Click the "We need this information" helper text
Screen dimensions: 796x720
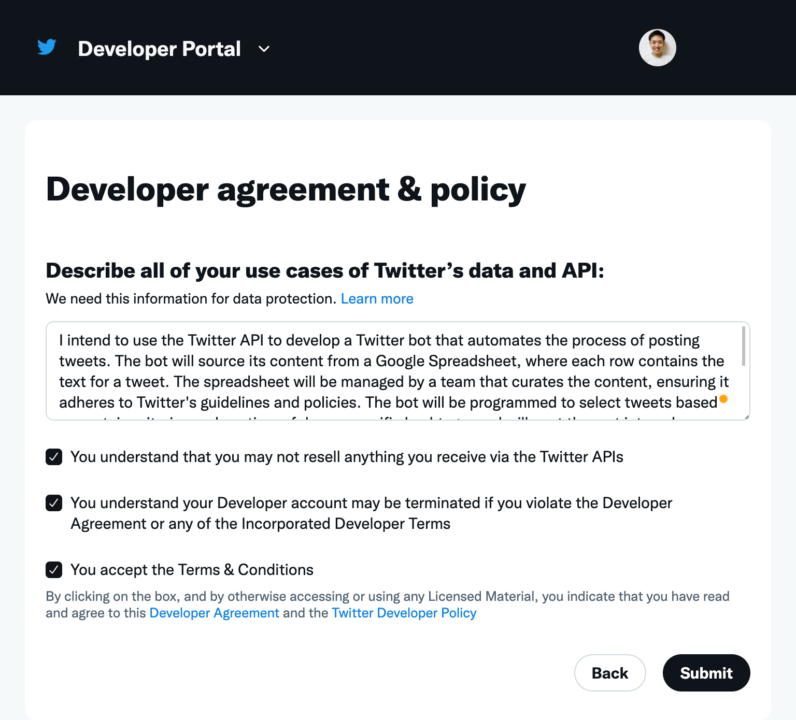pyautogui.click(x=191, y=299)
